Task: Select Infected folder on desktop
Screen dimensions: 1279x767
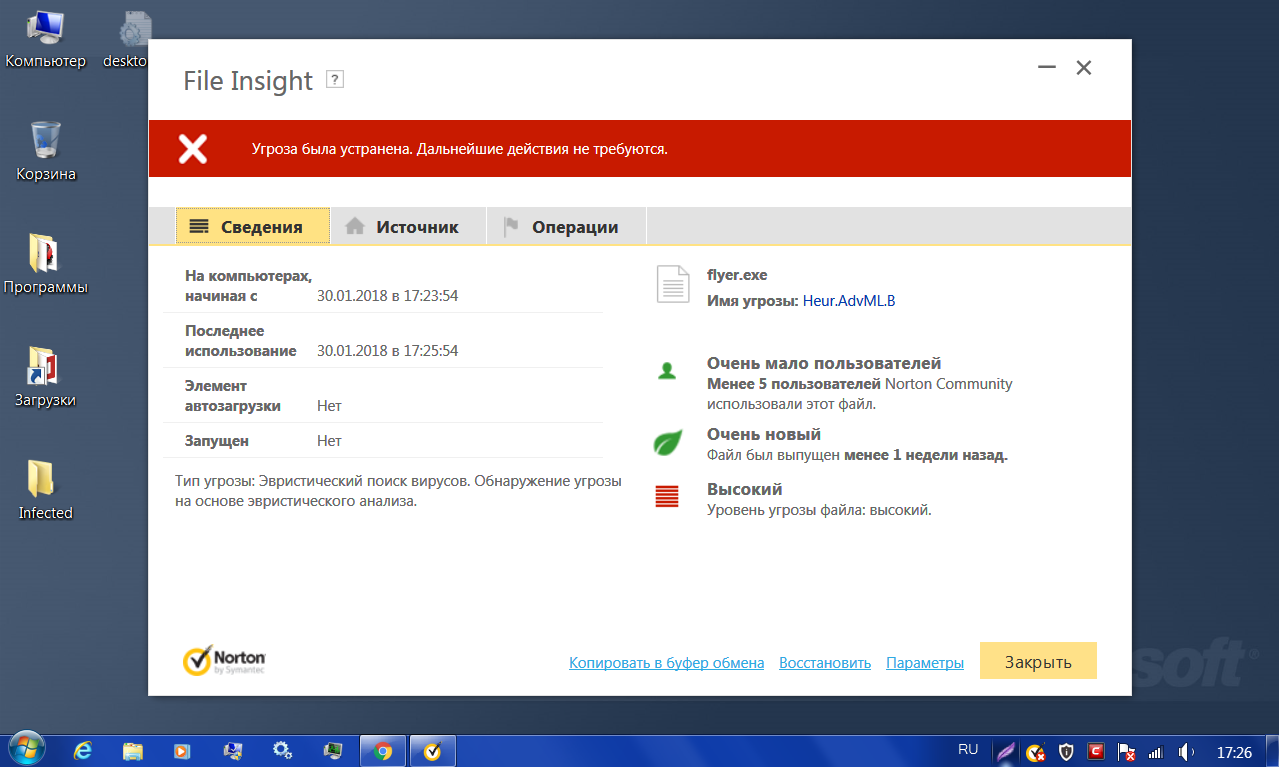Action: tap(45, 491)
